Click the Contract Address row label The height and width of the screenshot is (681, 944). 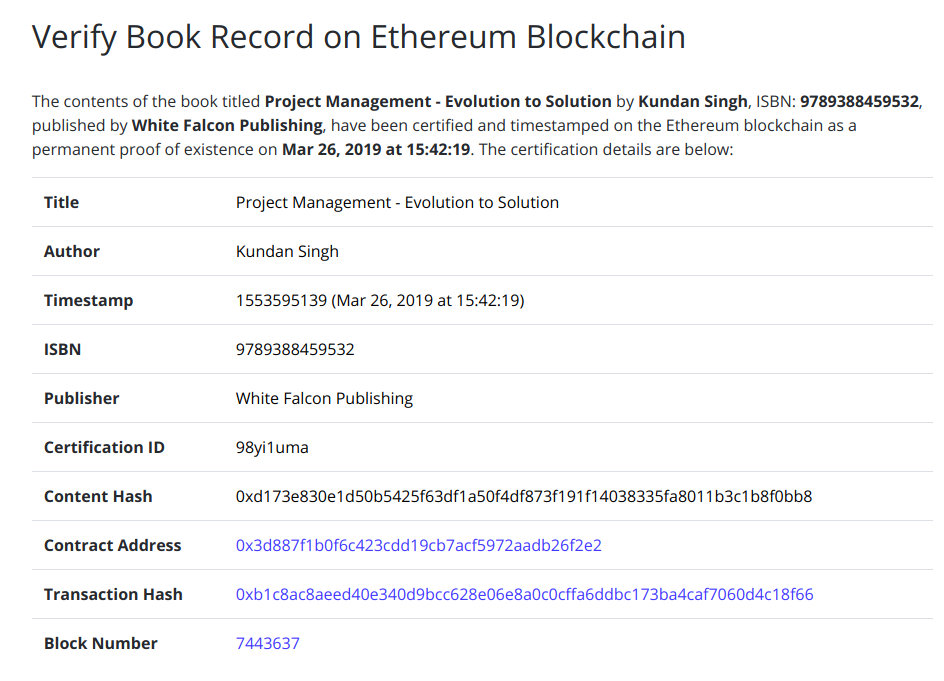[112, 546]
